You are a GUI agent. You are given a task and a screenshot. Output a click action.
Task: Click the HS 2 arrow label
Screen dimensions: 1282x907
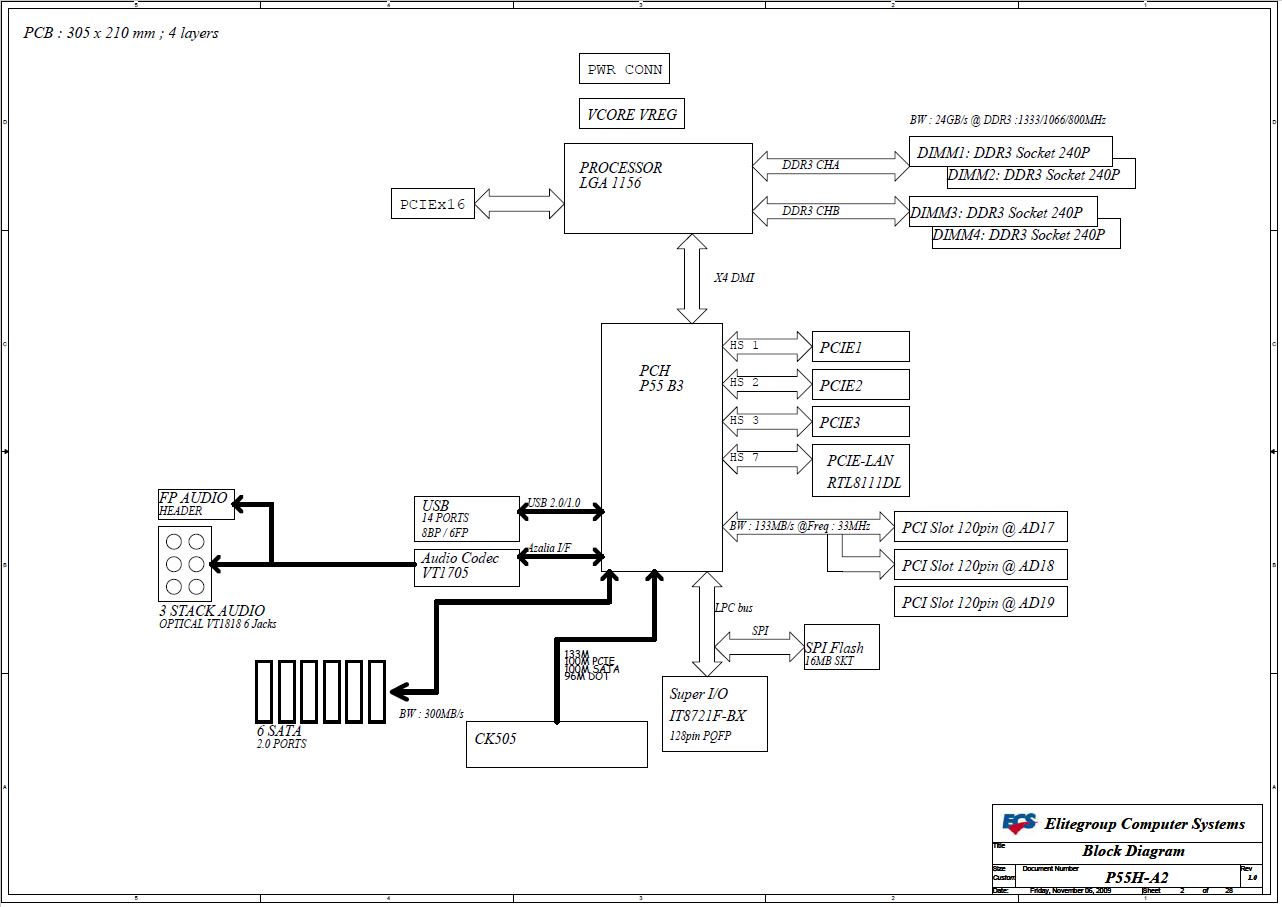[x=744, y=382]
